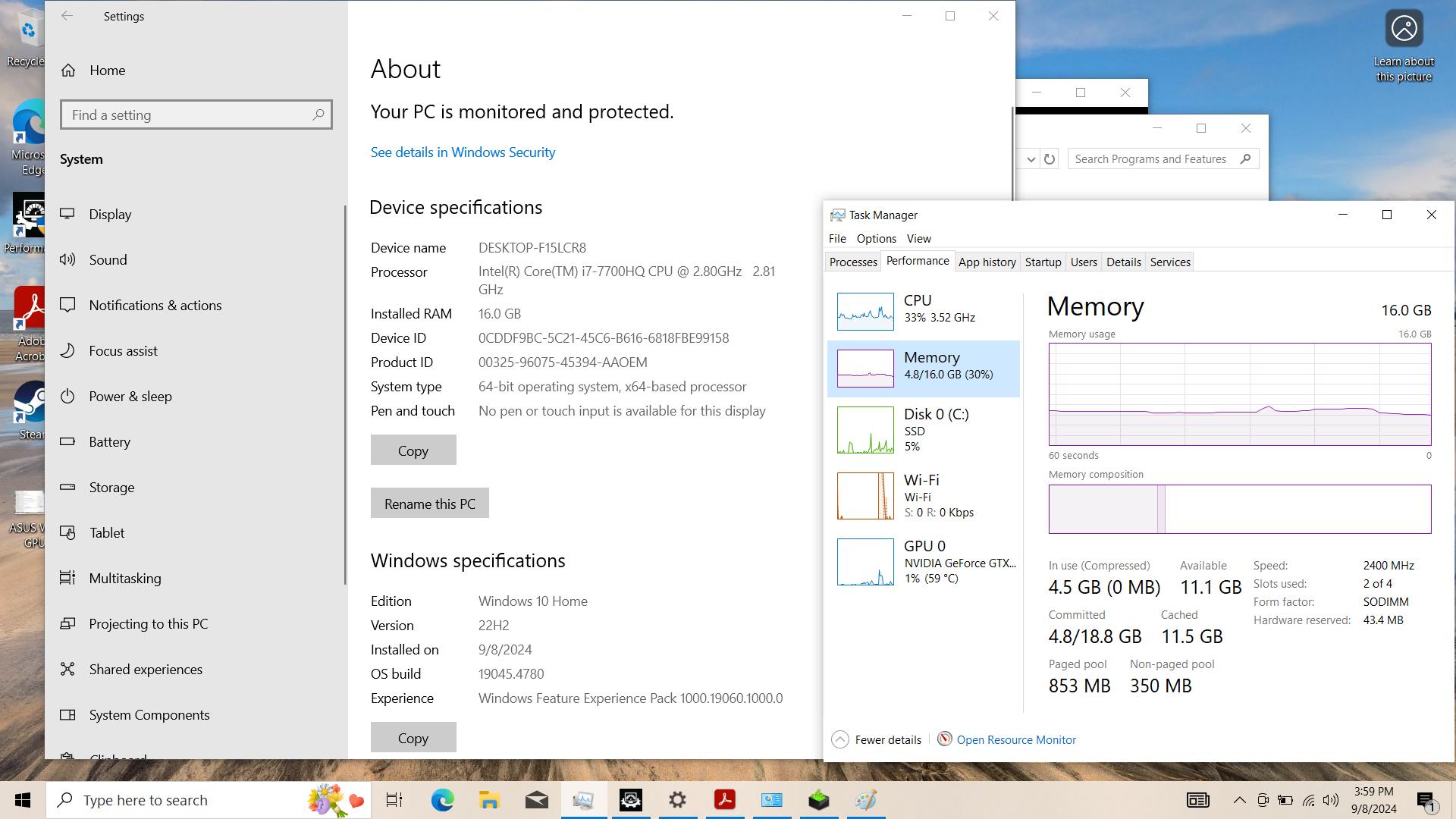Open the Steam desktop shortcut
The image size is (1456, 819).
(30, 410)
